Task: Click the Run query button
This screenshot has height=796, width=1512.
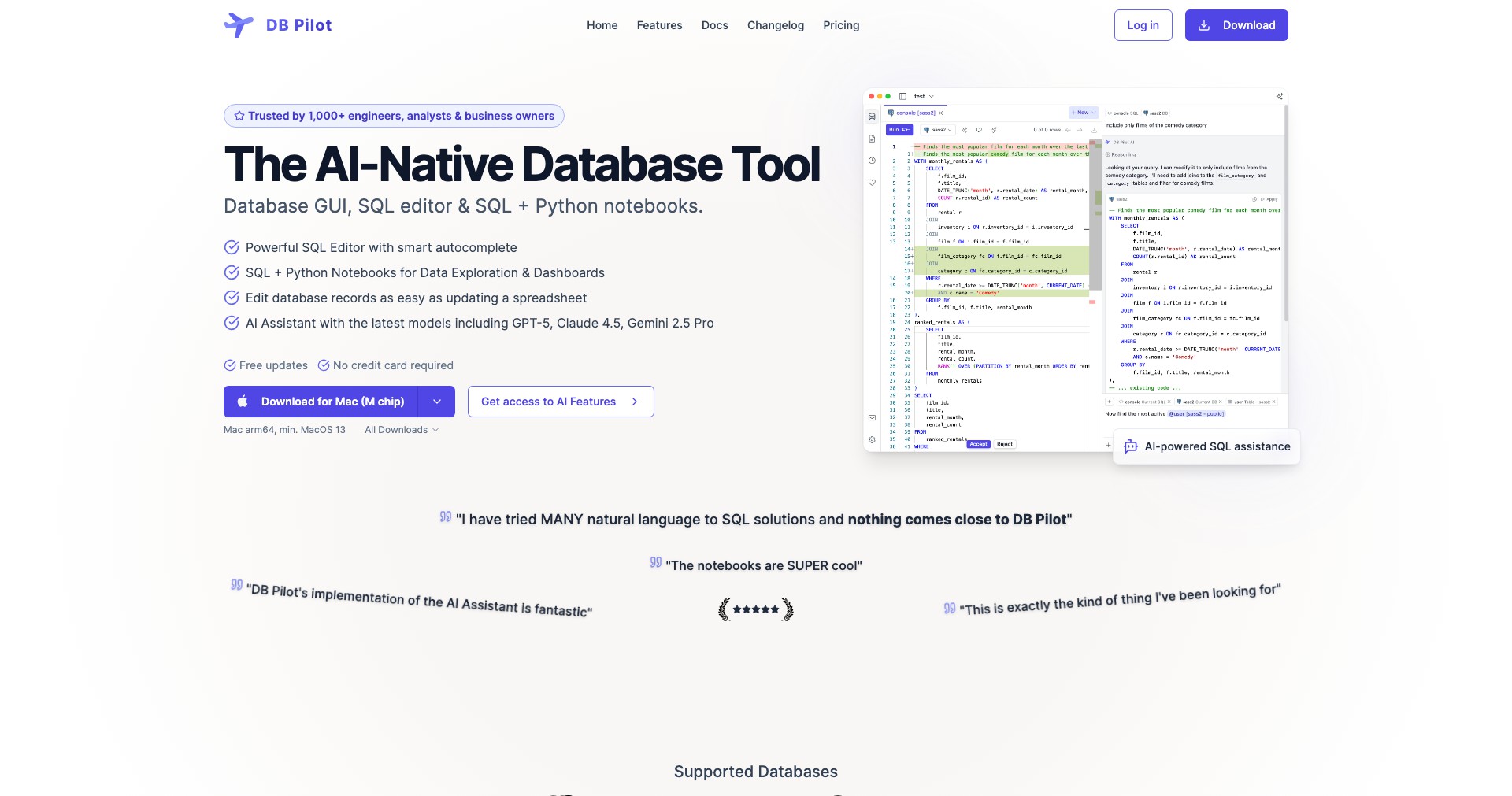Action: tap(900, 130)
